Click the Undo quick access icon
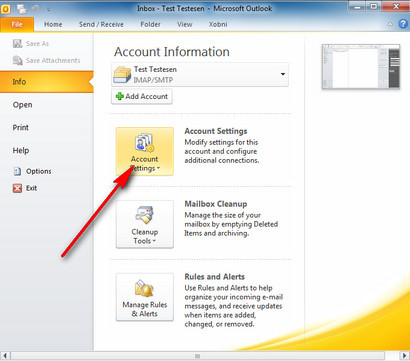 [x=35, y=8]
